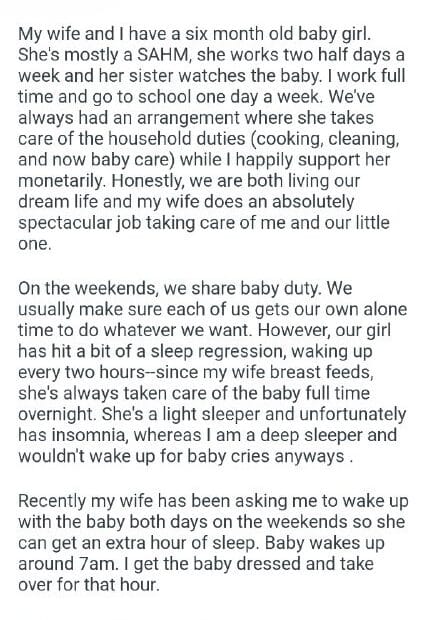Click the word "dressed" in last paragraph
The image size is (427, 620).
[x=268, y=563]
